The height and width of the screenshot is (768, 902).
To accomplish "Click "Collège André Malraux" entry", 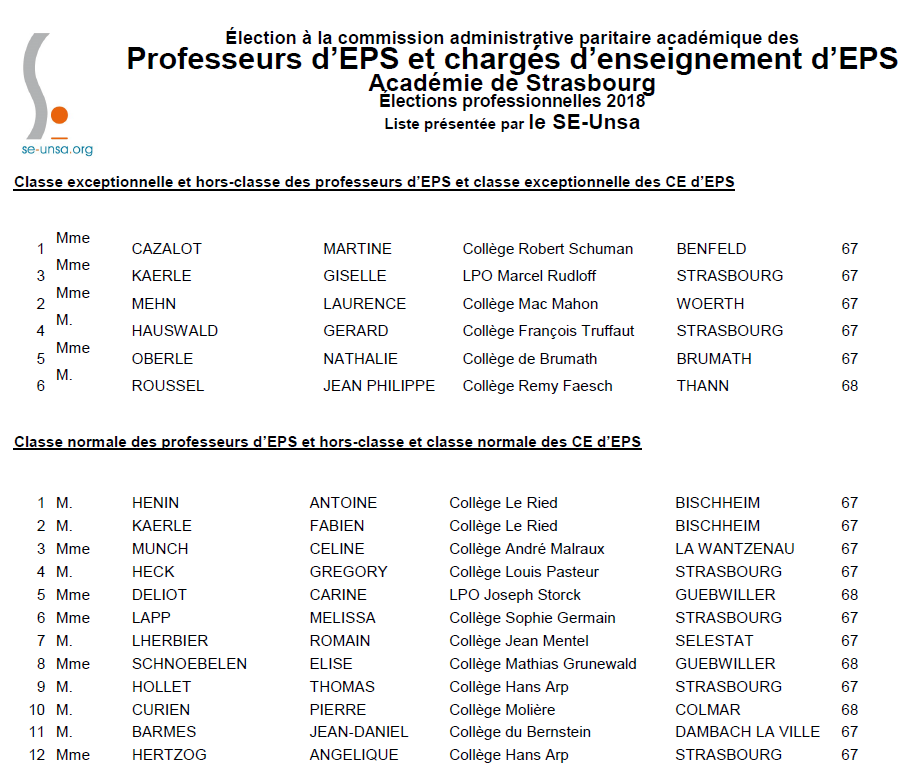I will (526, 549).
